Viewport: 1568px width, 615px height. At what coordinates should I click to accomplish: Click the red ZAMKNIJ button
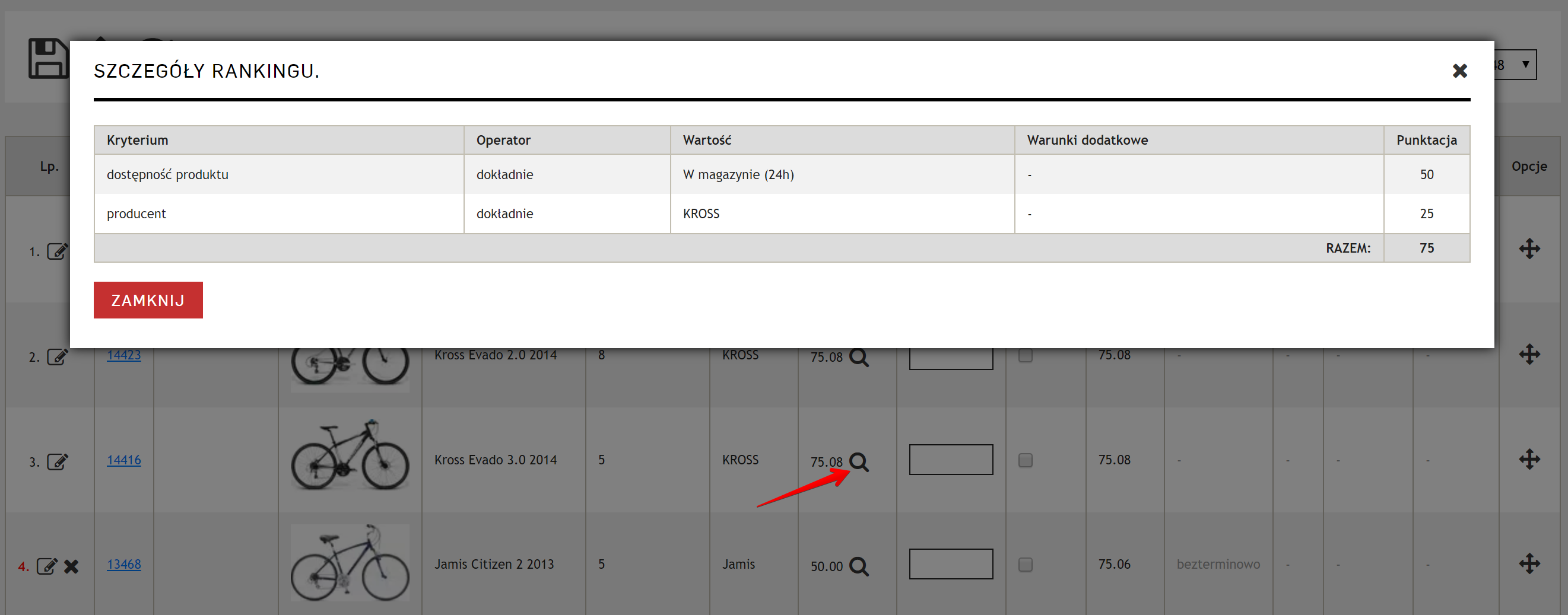148,300
